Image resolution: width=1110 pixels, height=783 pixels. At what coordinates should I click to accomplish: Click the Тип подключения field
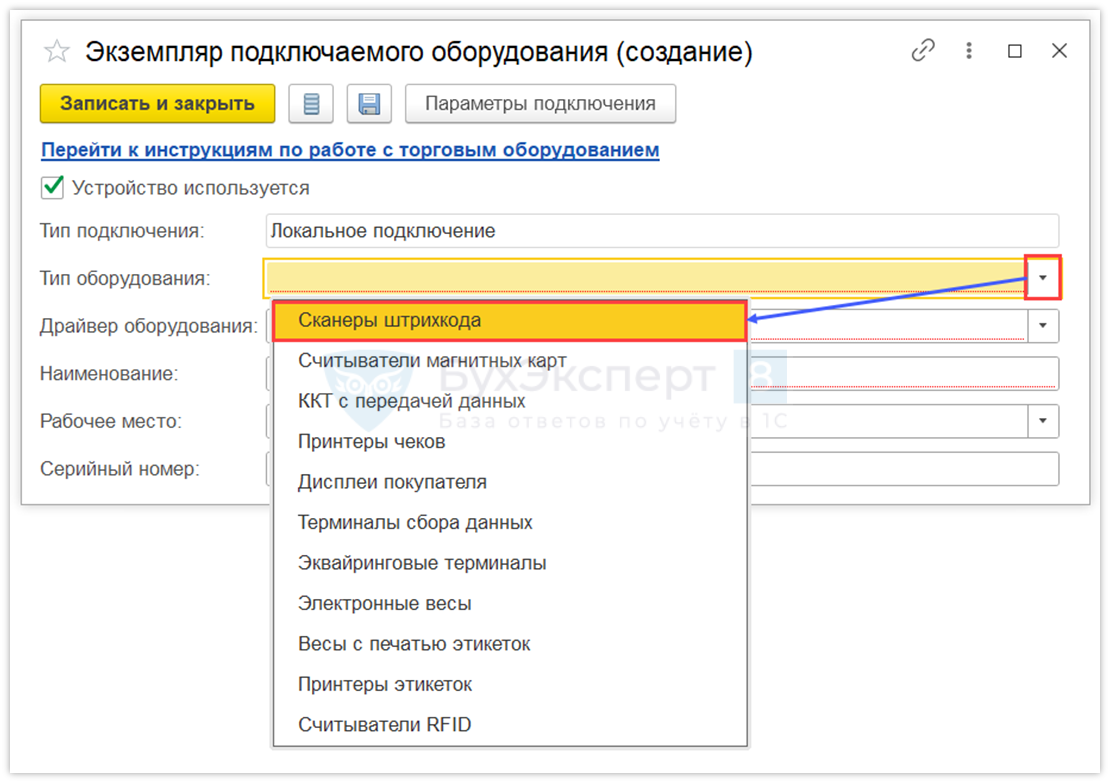coord(663,231)
